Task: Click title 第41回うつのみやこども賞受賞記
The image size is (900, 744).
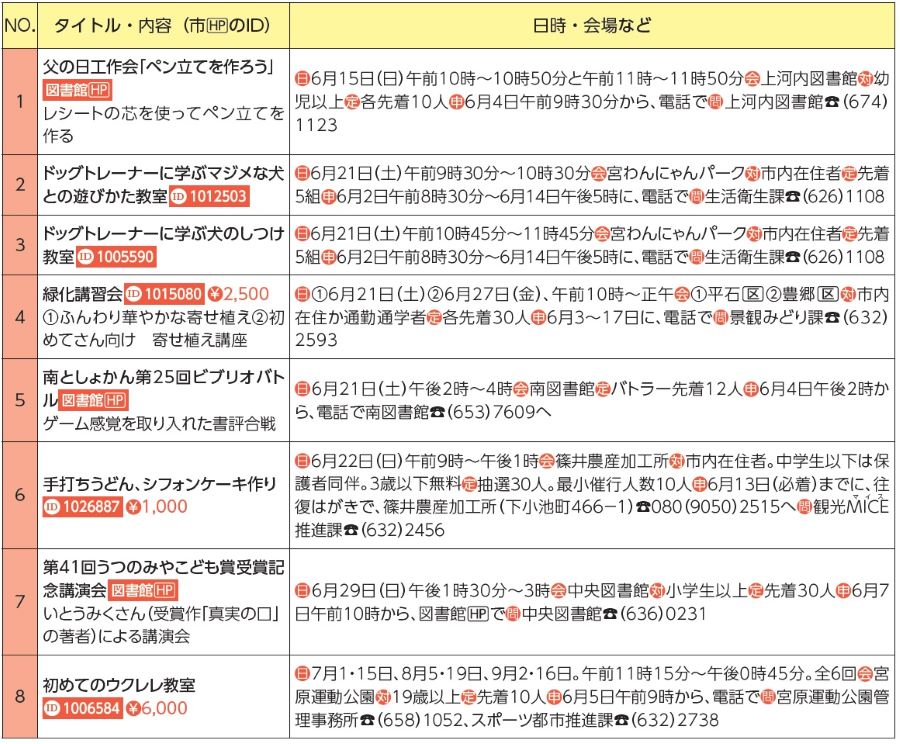Action: (164, 567)
